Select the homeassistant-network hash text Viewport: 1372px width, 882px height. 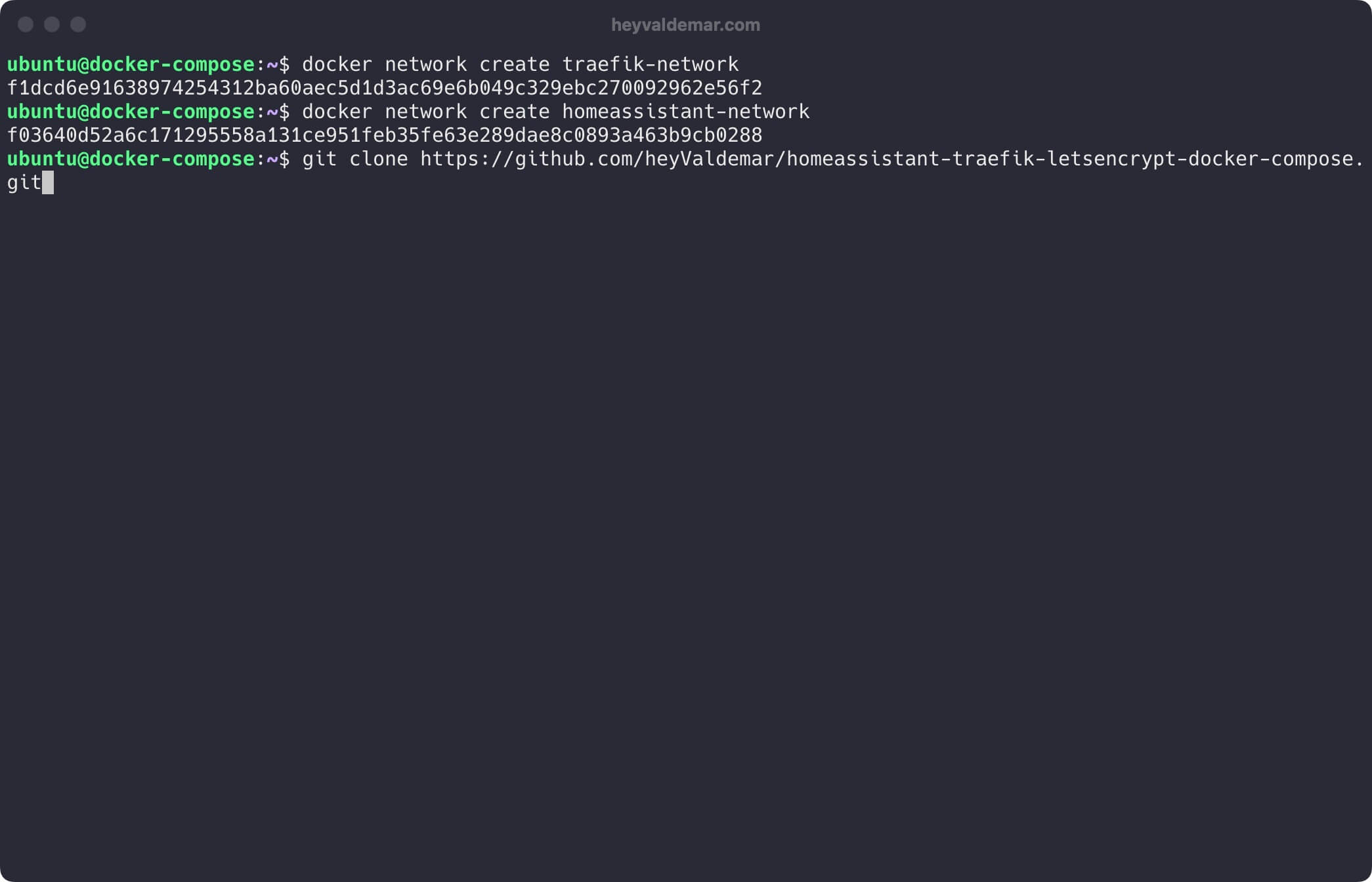[384, 134]
